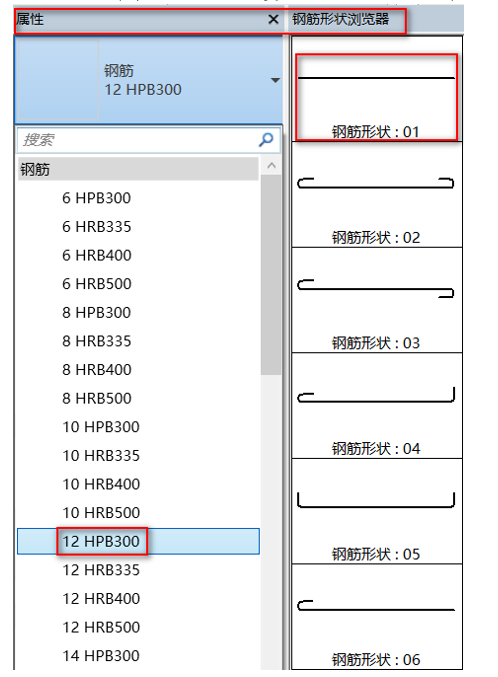Choose 8 HRB400 in the list
498x677 pixels.
[x=96, y=370]
